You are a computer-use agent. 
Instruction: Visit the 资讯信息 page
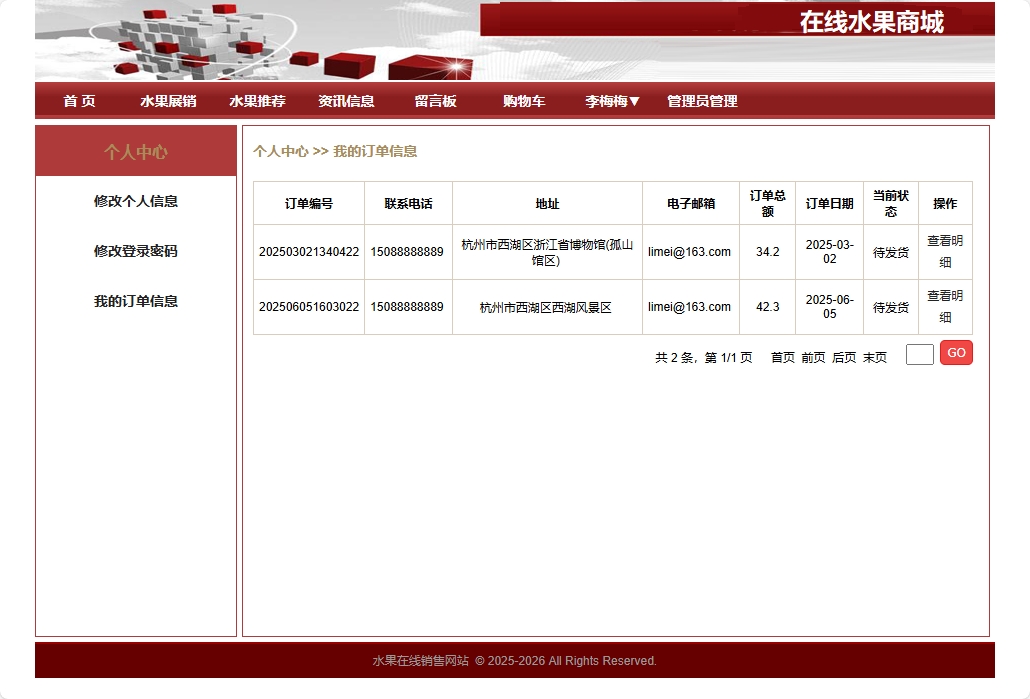click(x=345, y=101)
